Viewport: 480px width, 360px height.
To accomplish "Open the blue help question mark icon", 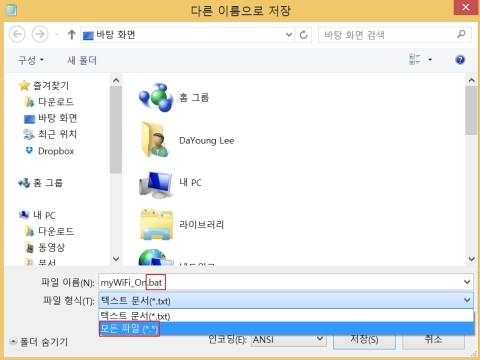I will coord(460,60).
